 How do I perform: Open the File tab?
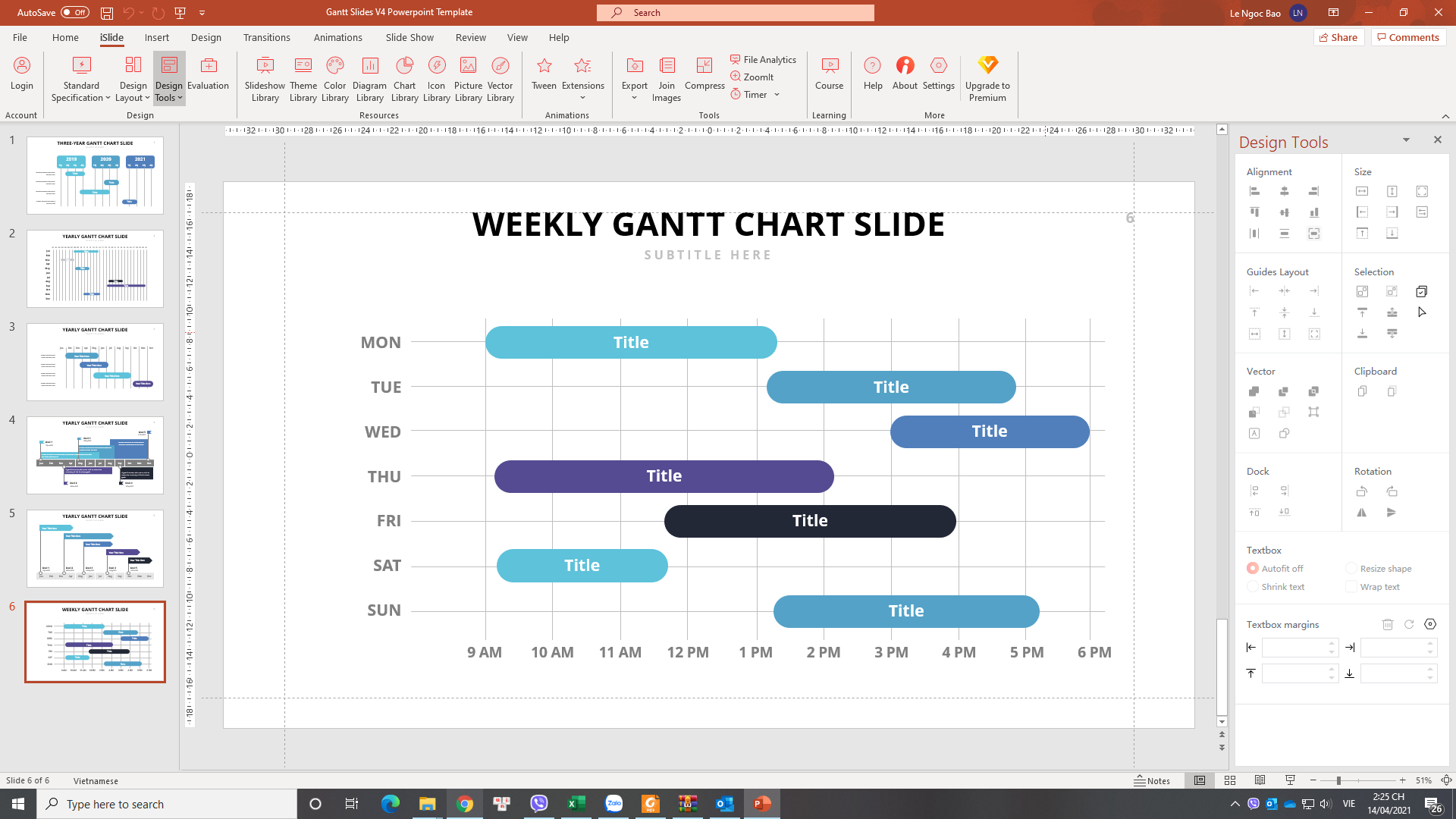pyautogui.click(x=20, y=37)
